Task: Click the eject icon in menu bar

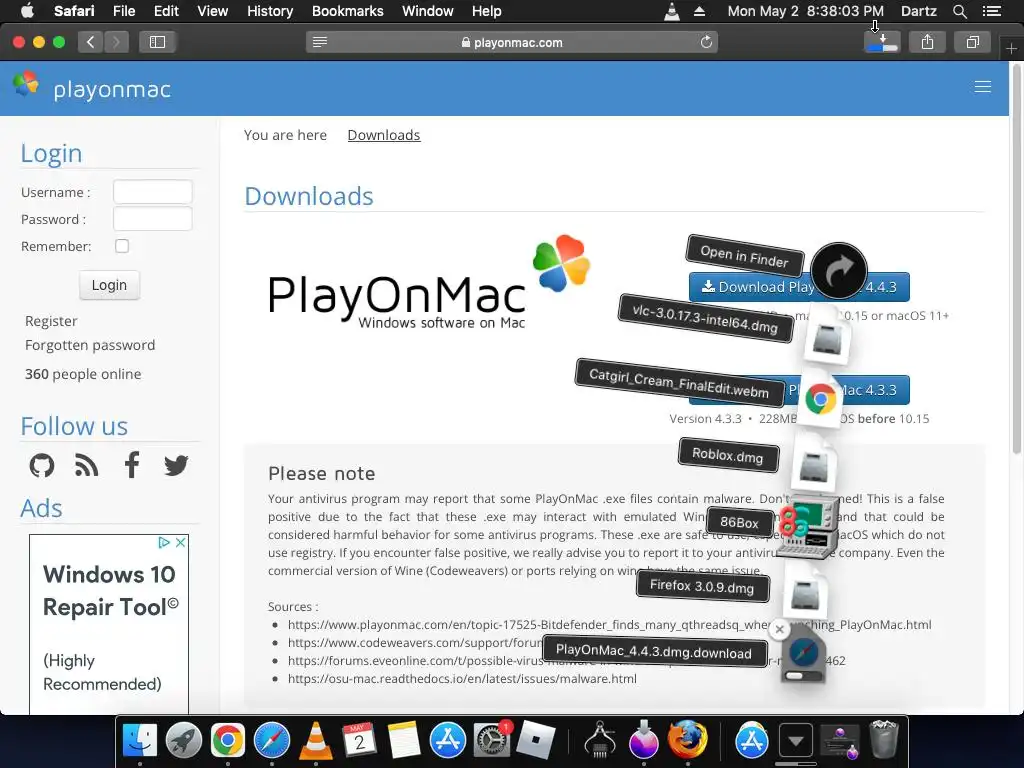Action: (699, 11)
